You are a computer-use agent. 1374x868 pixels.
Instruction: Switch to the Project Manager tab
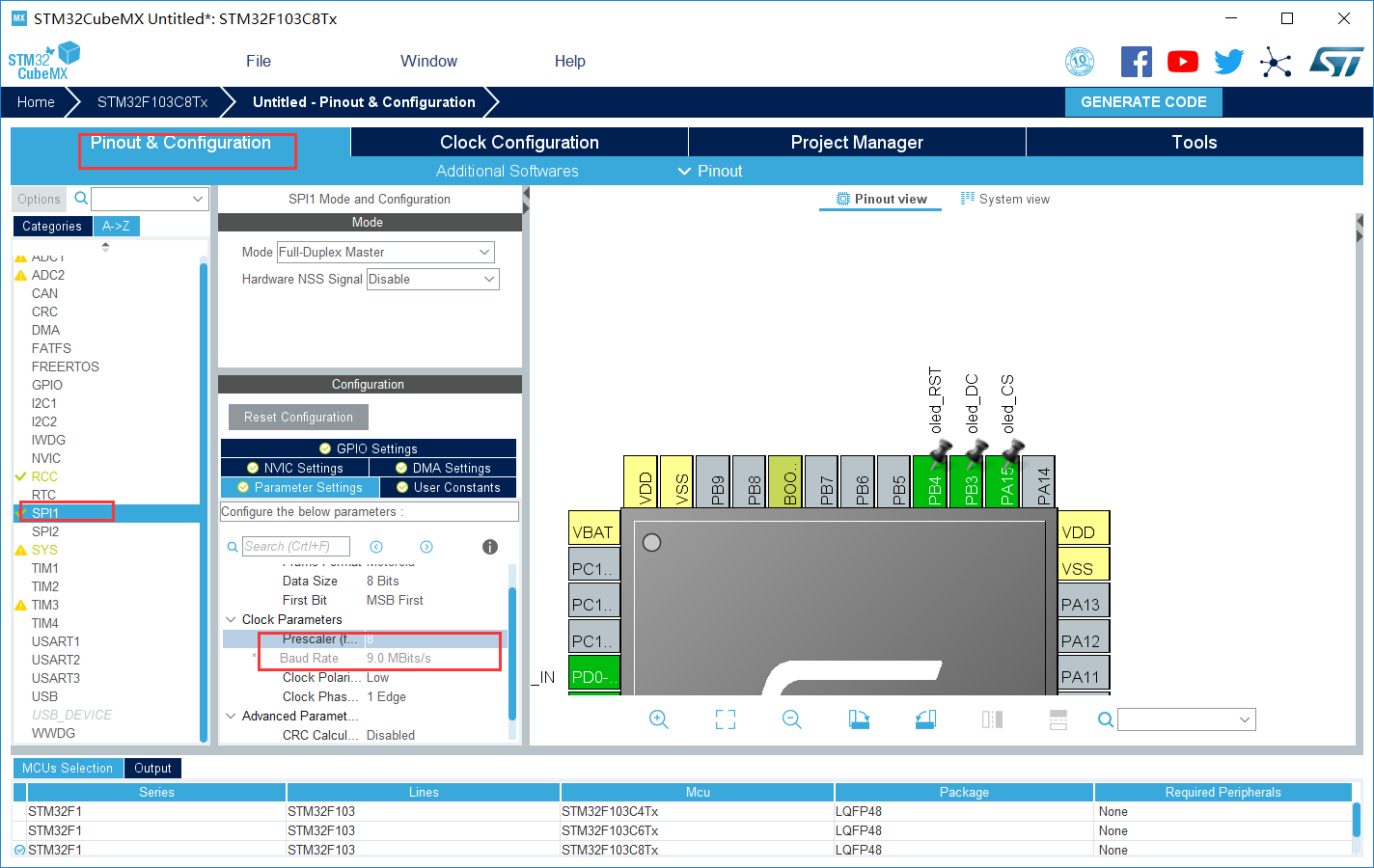(x=857, y=142)
